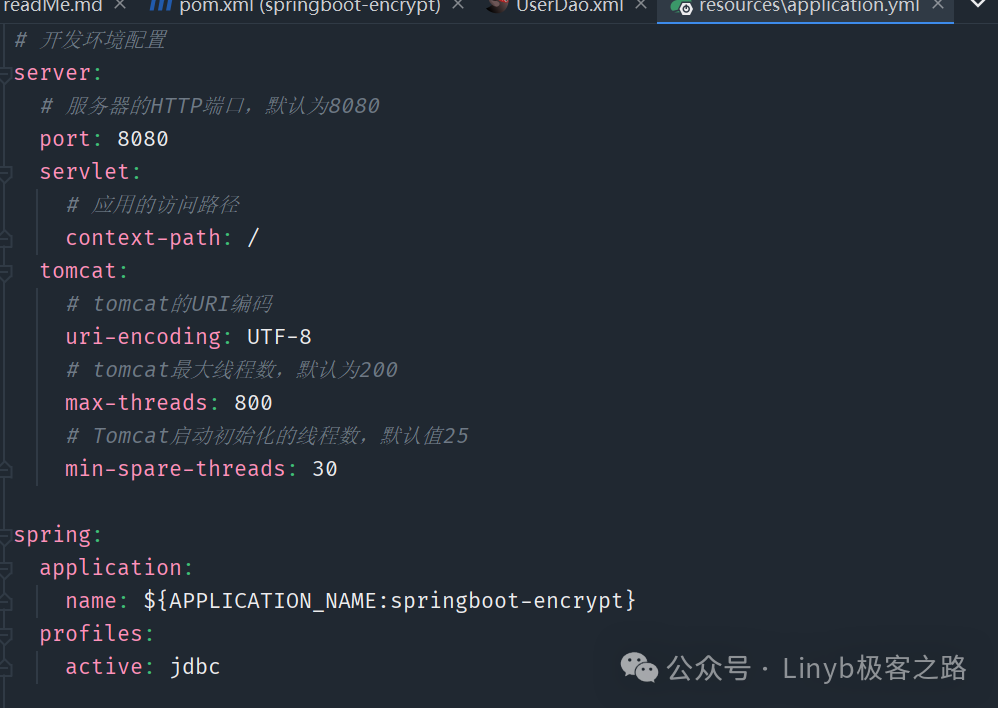Screen dimensions: 998x708
Task: Click the tomcat最大线程数 comment line
Action: click(232, 370)
